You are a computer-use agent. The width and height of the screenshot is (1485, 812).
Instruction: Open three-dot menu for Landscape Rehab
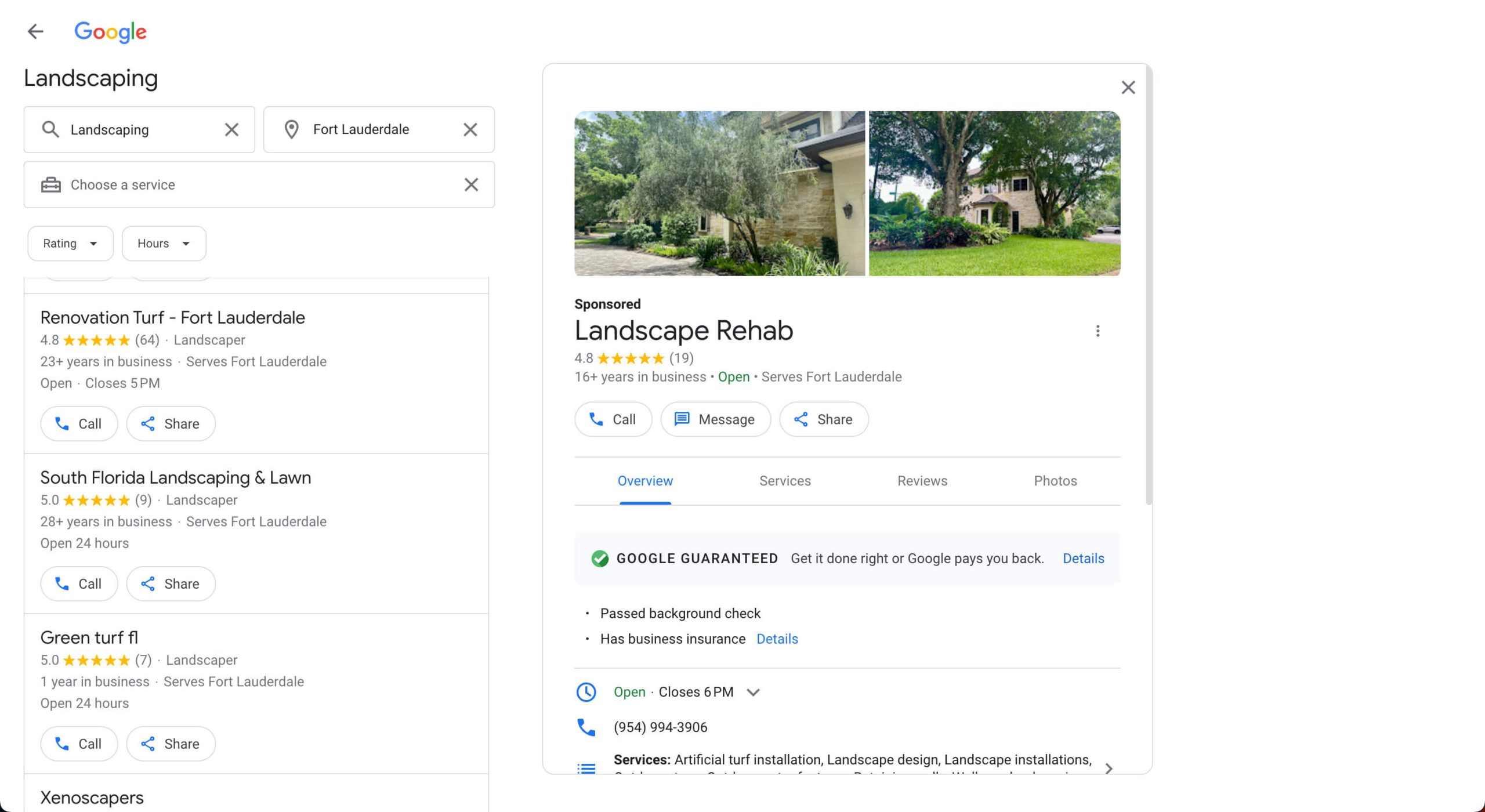(1098, 331)
